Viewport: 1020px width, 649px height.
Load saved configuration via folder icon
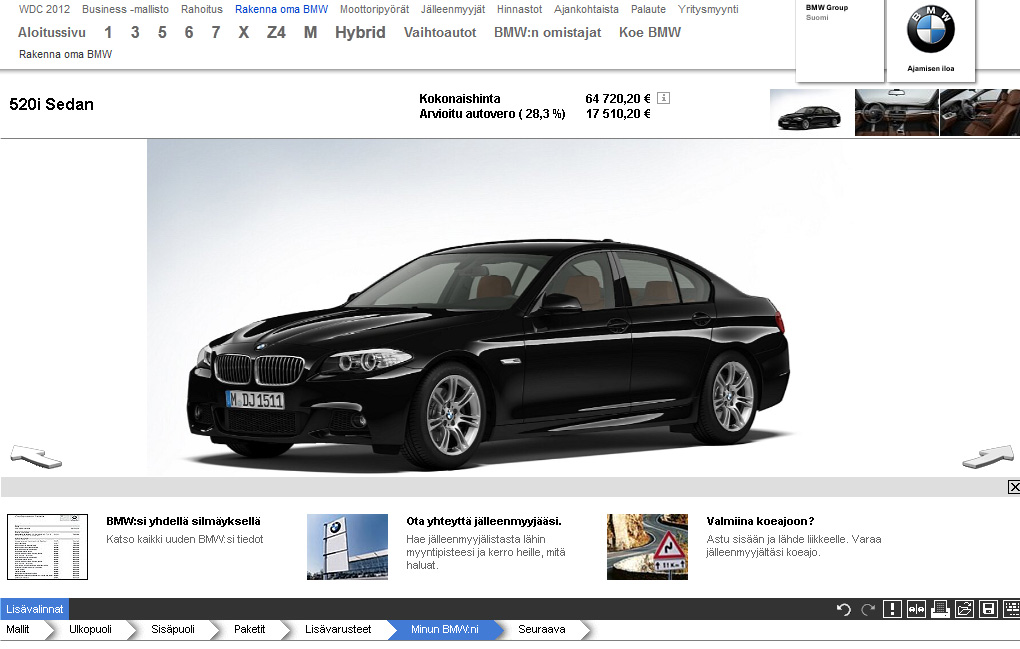click(x=964, y=609)
